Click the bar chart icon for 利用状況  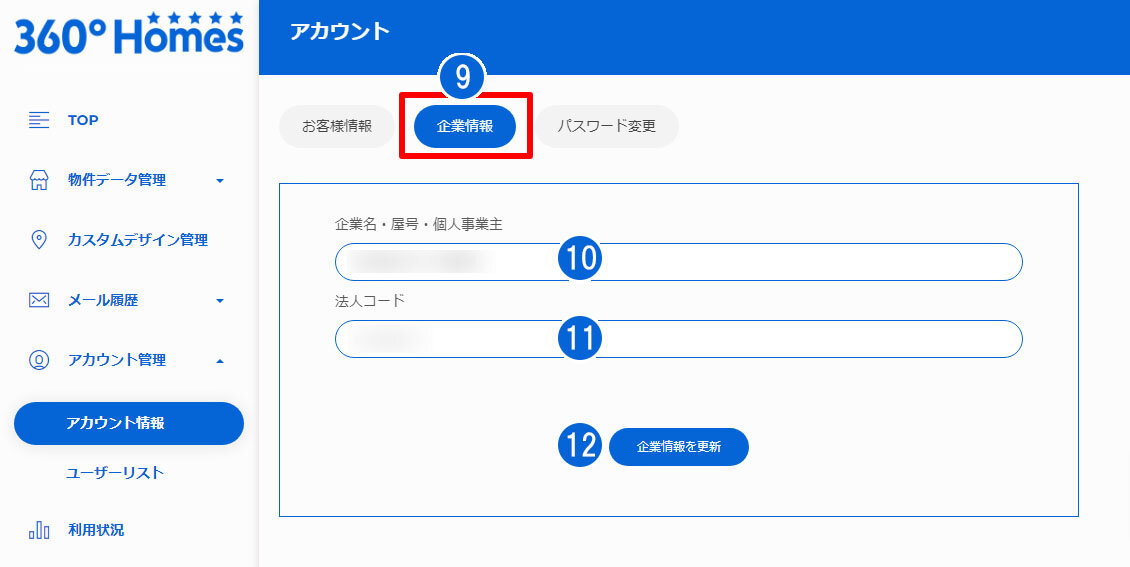point(39,530)
